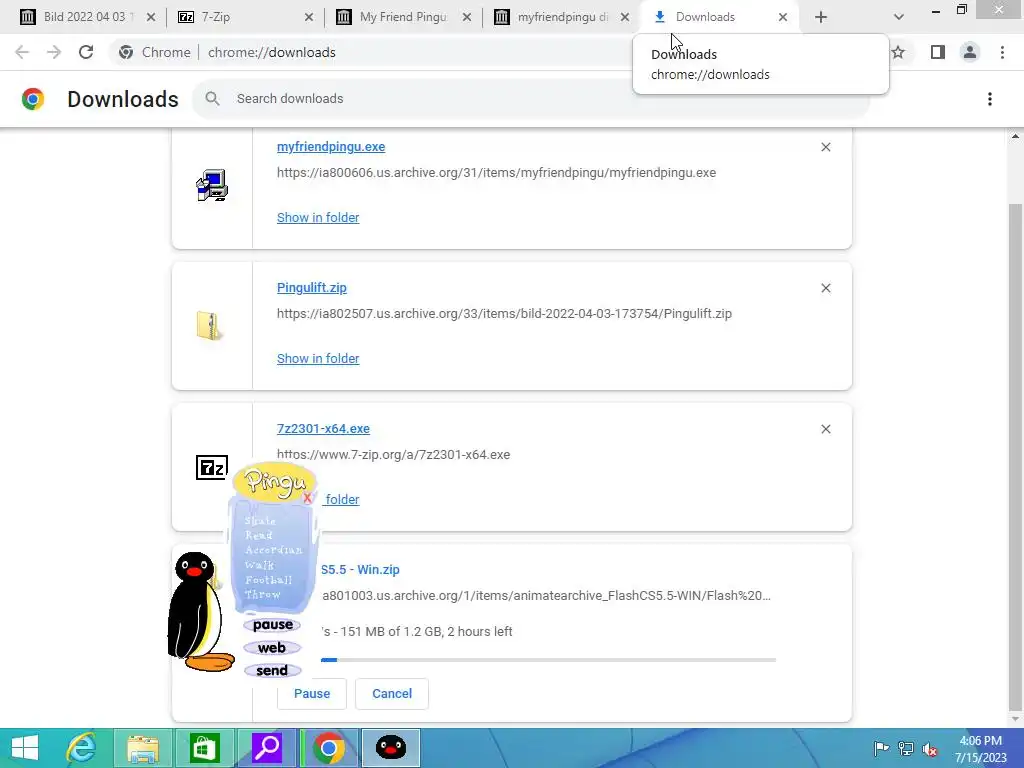Click the Pingu penguin character
The width and height of the screenshot is (1024, 768).
pyautogui.click(x=197, y=612)
